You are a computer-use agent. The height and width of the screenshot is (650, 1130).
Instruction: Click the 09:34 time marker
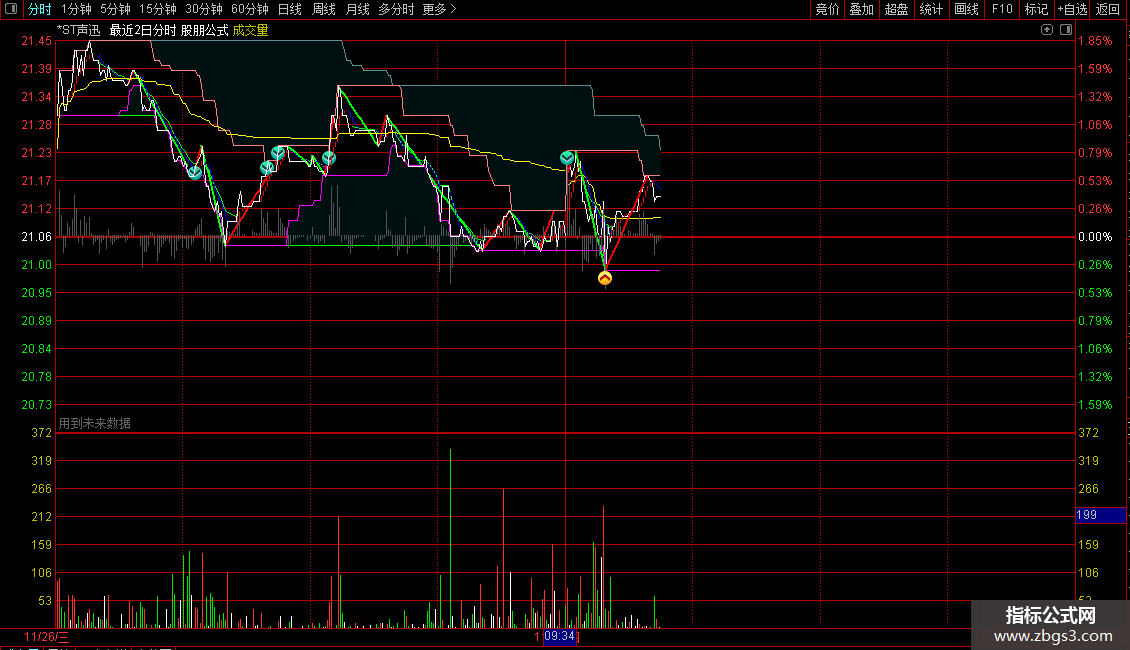pyautogui.click(x=559, y=636)
